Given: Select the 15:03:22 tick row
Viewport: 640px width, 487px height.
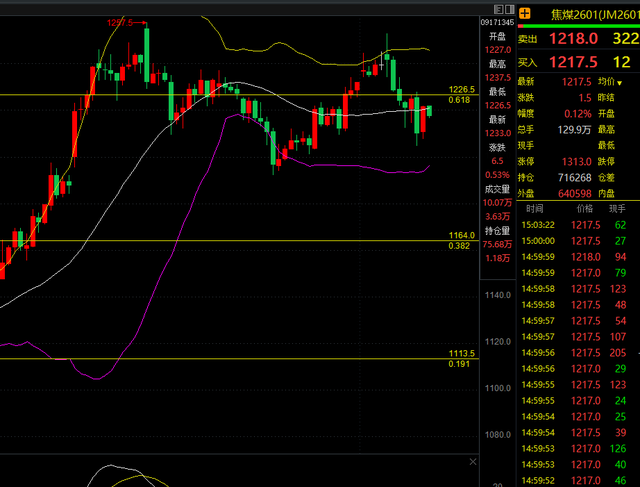Looking at the screenshot, I should pos(578,225).
